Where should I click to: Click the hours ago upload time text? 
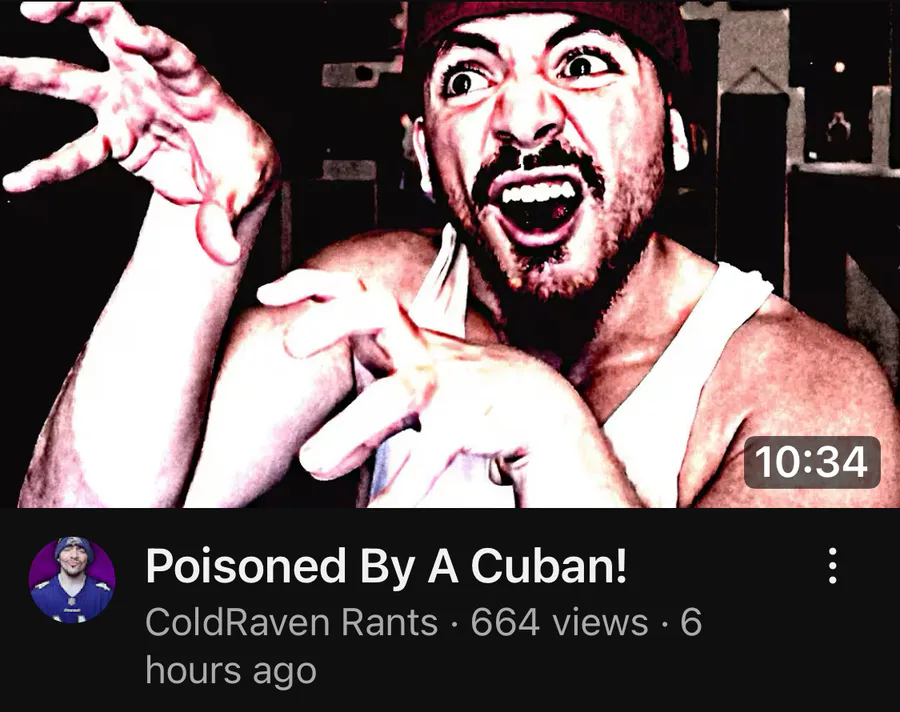click(x=231, y=671)
